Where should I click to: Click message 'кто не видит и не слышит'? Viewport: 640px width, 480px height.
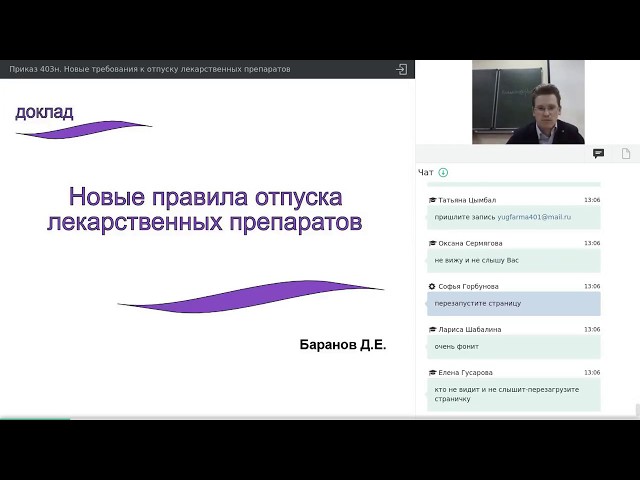[513, 394]
